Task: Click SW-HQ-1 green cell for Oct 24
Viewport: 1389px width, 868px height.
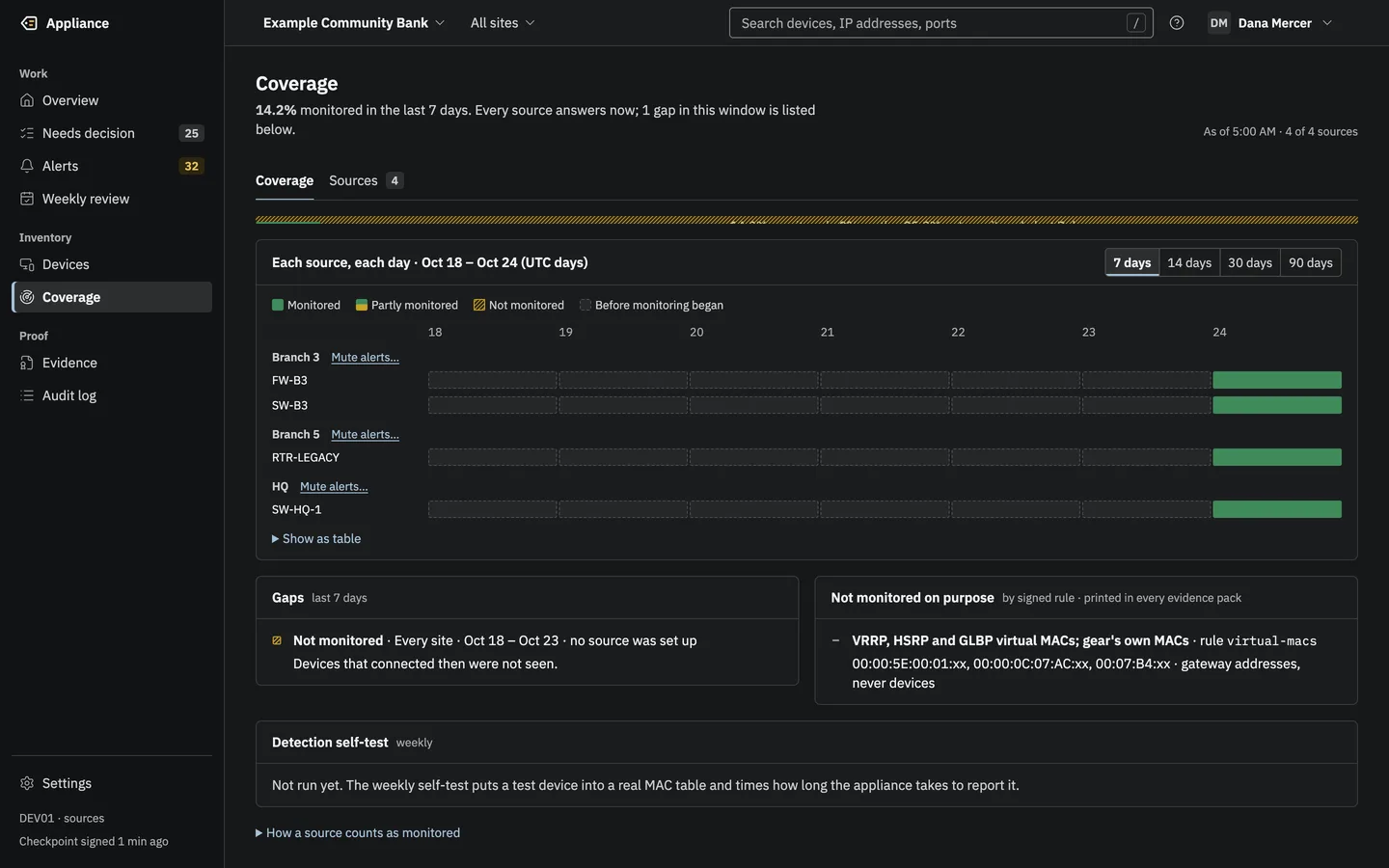Action: pos(1277,509)
